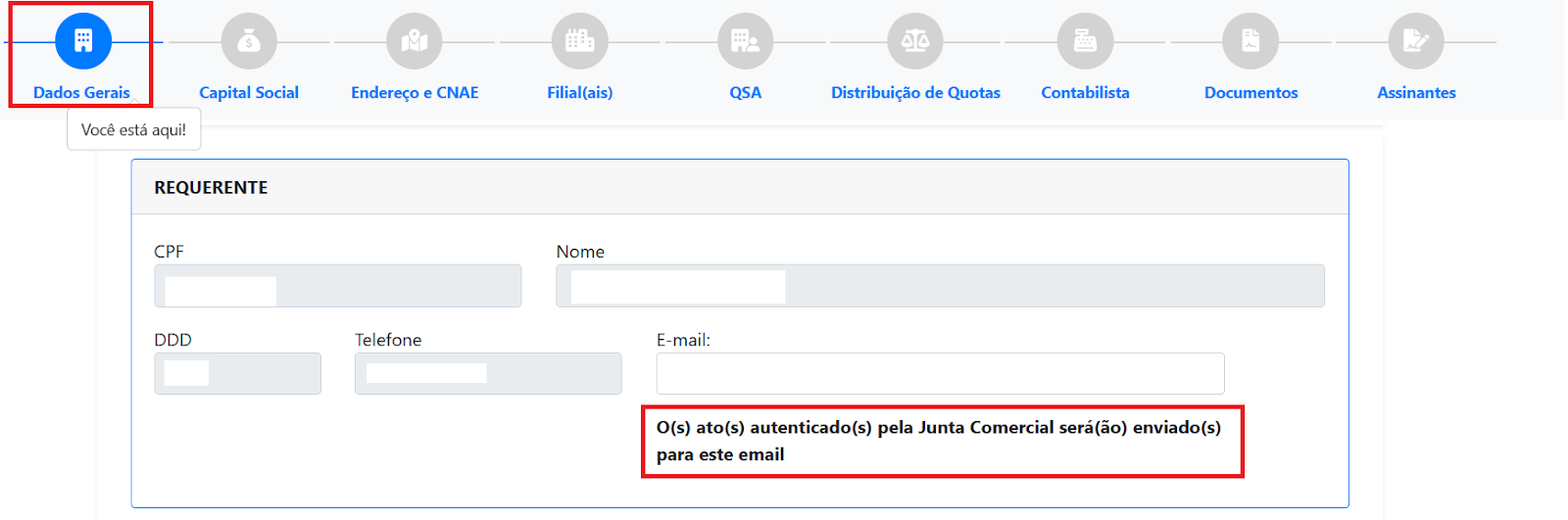Click the Telefone field
This screenshot has height=520, width=1568.
pyautogui.click(x=488, y=373)
